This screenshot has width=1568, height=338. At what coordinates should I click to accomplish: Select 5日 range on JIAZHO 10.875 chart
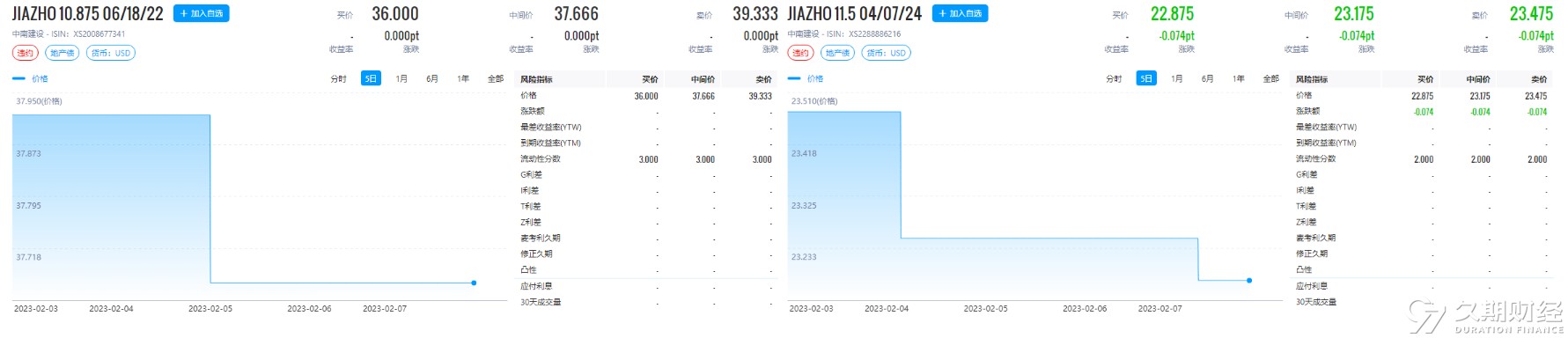point(371,78)
